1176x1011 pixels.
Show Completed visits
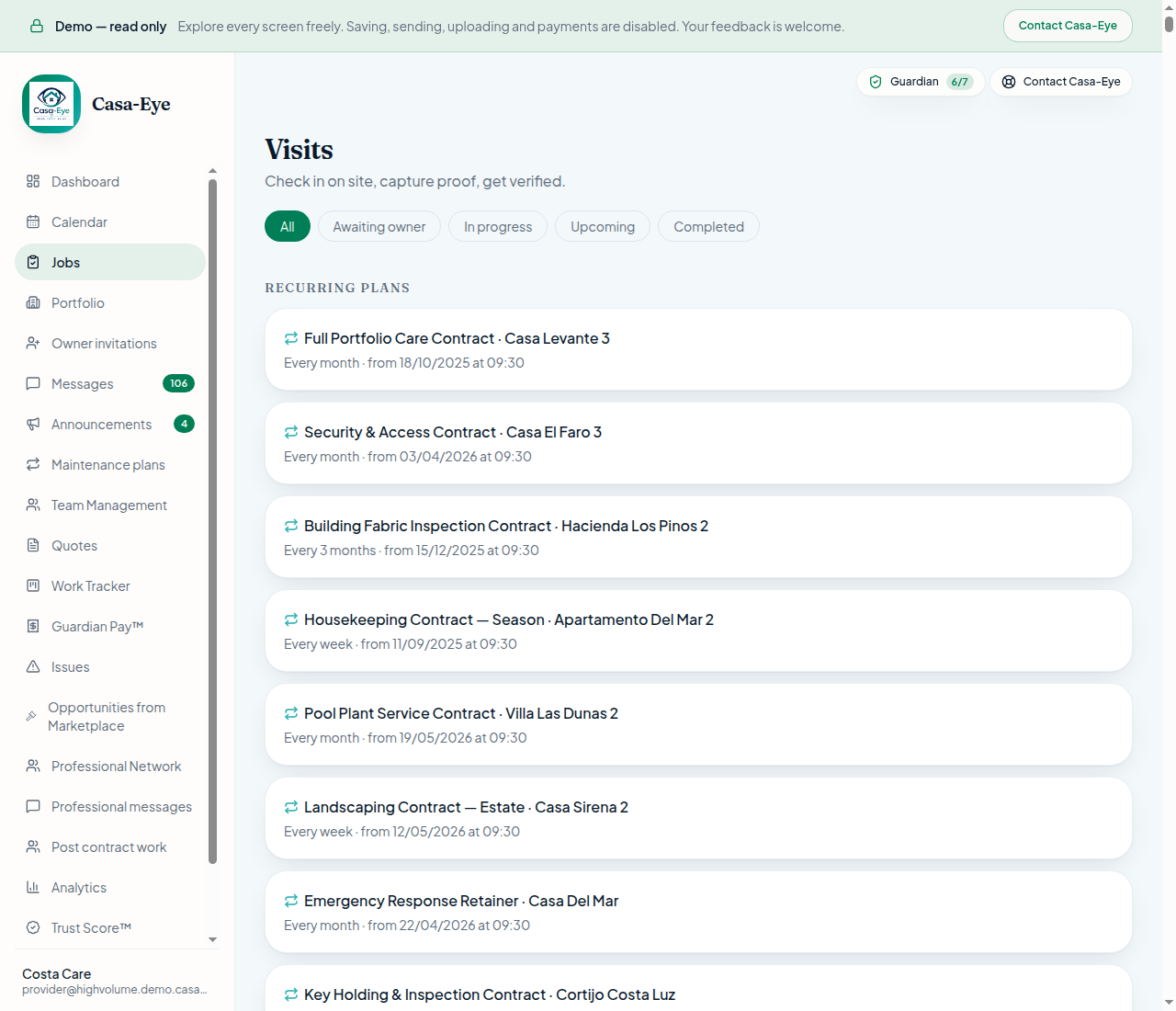click(708, 226)
